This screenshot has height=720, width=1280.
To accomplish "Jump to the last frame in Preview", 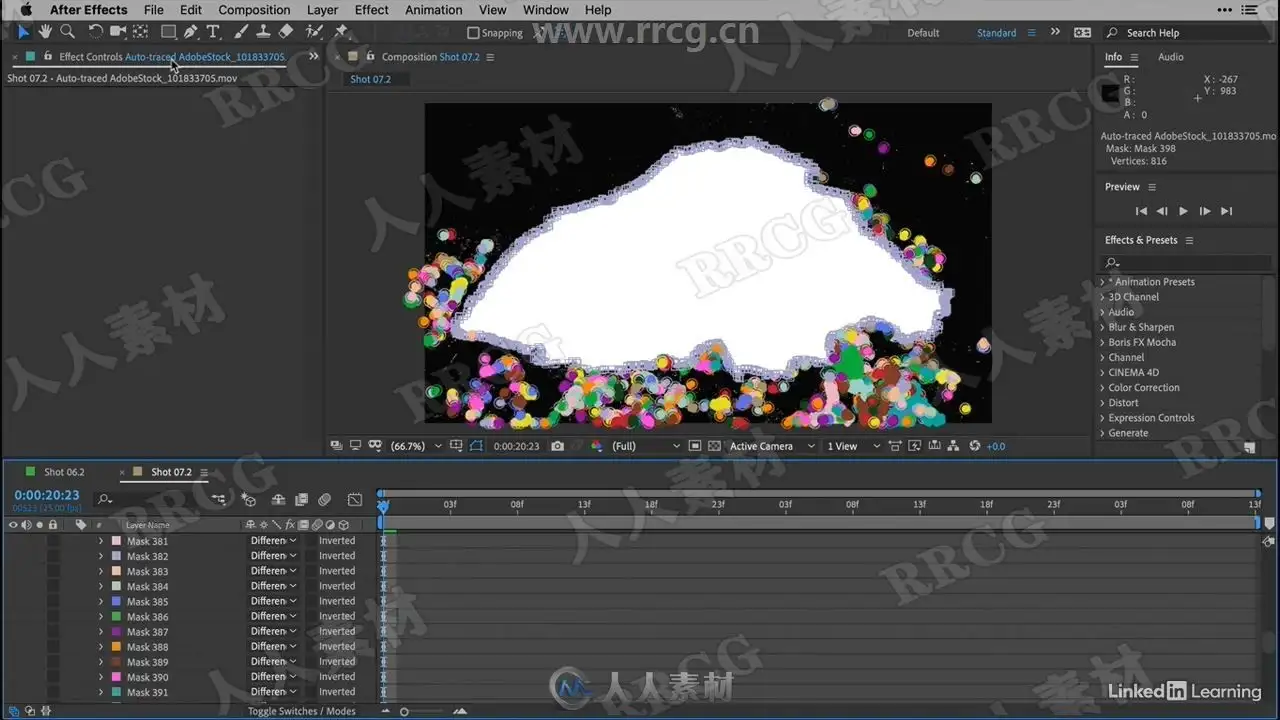I will click(x=1227, y=211).
